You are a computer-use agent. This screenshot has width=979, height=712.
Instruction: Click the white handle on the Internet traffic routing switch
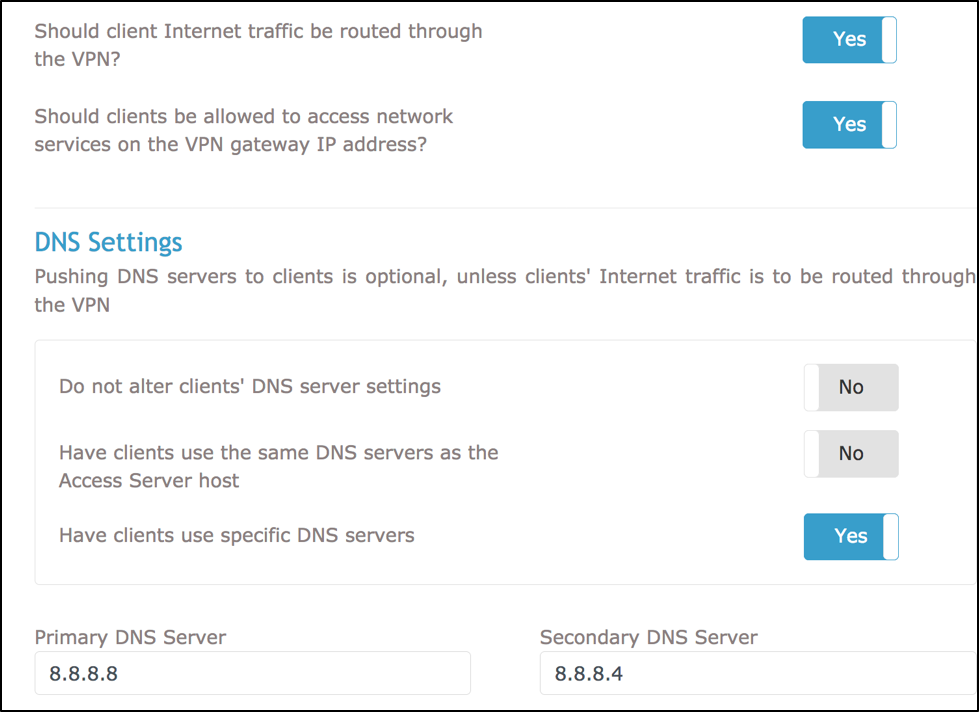pos(888,40)
